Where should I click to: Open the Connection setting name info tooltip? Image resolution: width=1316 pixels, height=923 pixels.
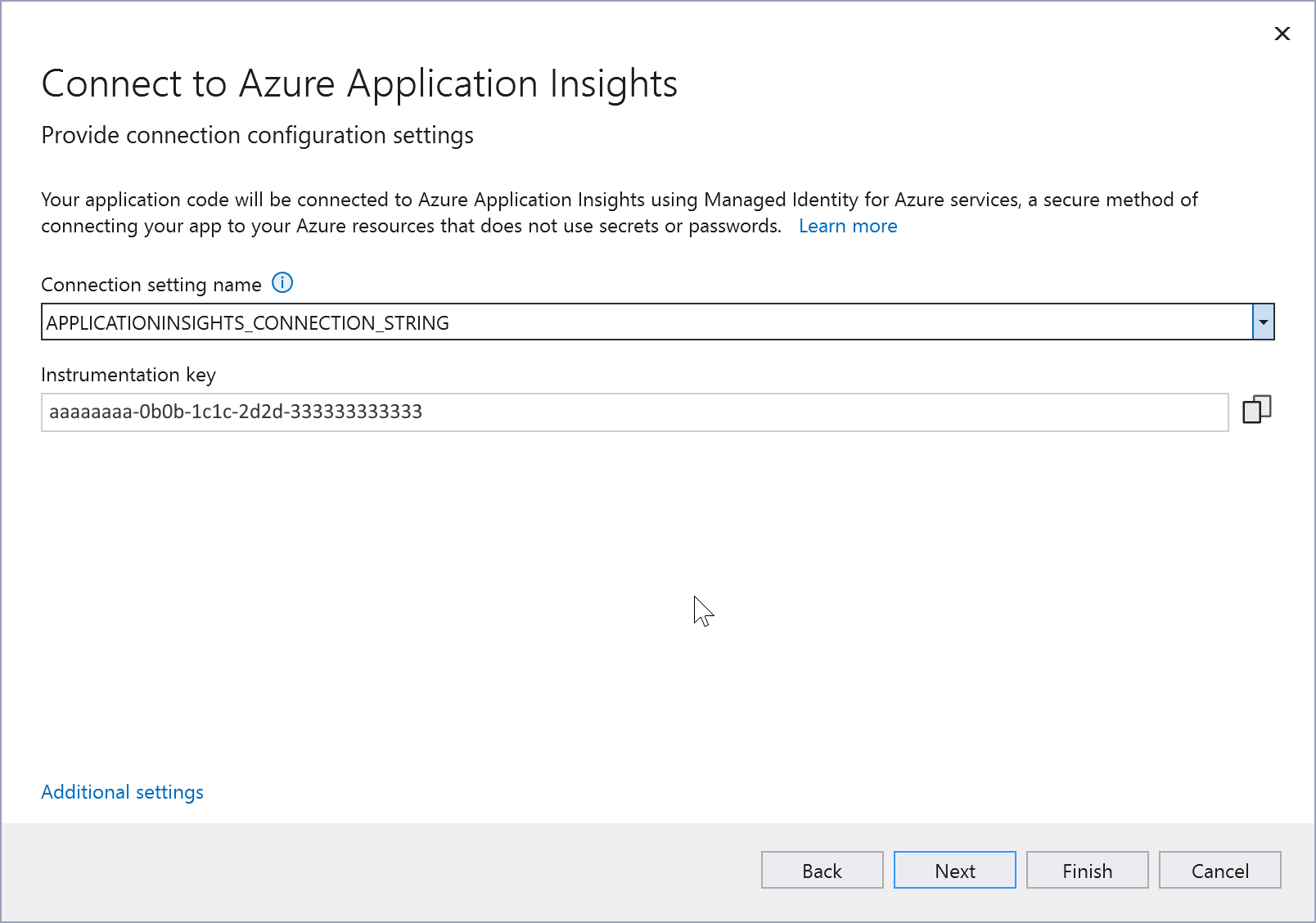pos(282,283)
